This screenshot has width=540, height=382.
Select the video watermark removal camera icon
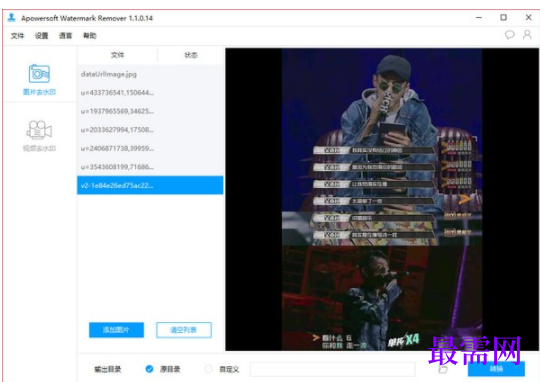39,130
